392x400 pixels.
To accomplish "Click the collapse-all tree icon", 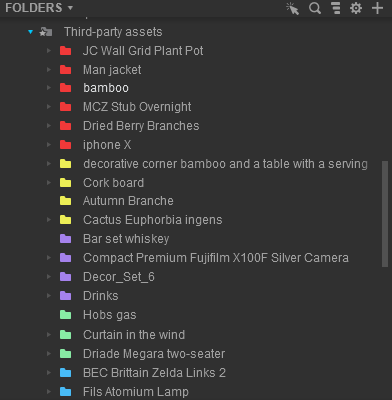I will [x=336, y=8].
